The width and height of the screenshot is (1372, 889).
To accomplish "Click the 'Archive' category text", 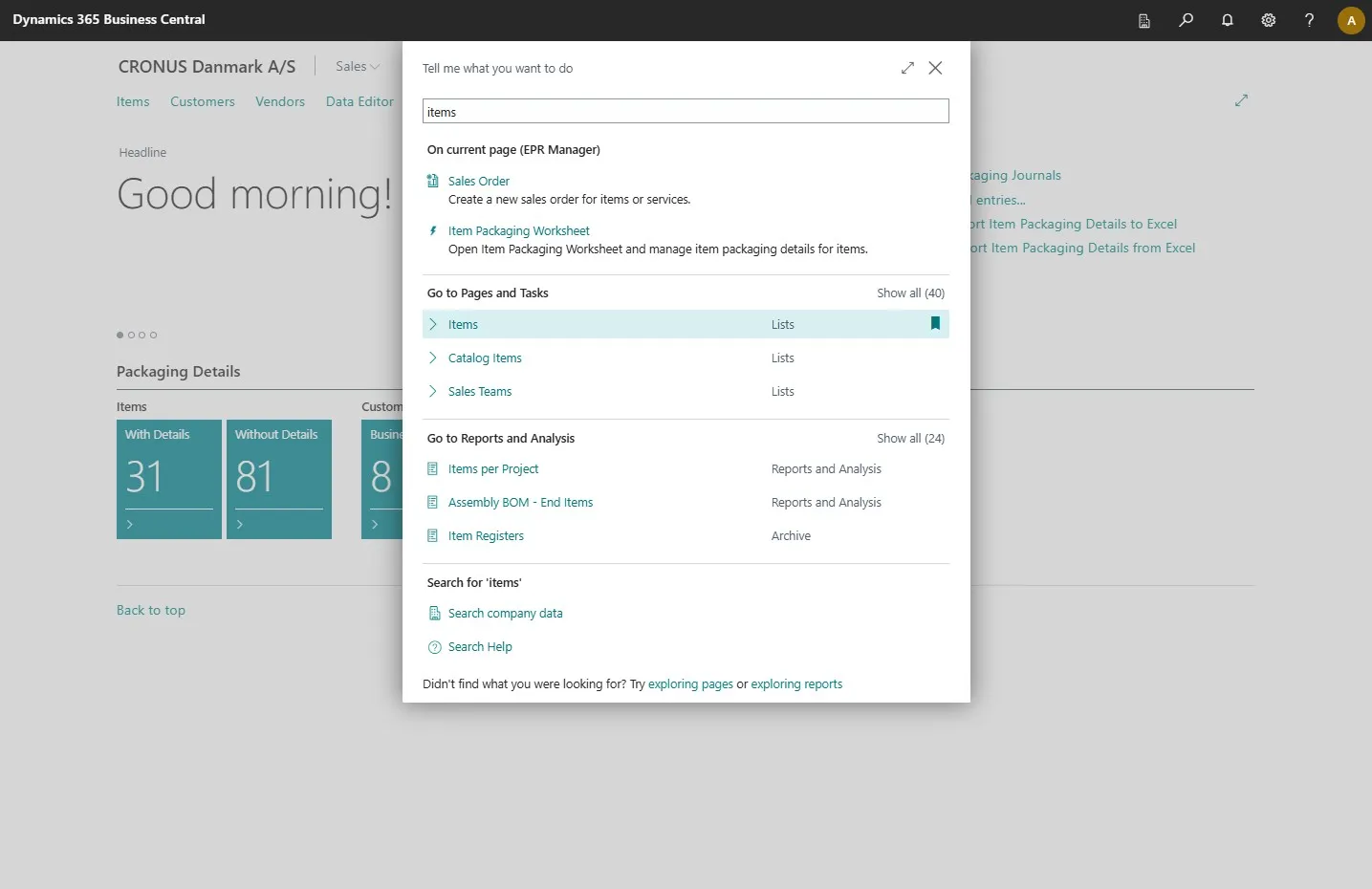I will click(x=791, y=536).
